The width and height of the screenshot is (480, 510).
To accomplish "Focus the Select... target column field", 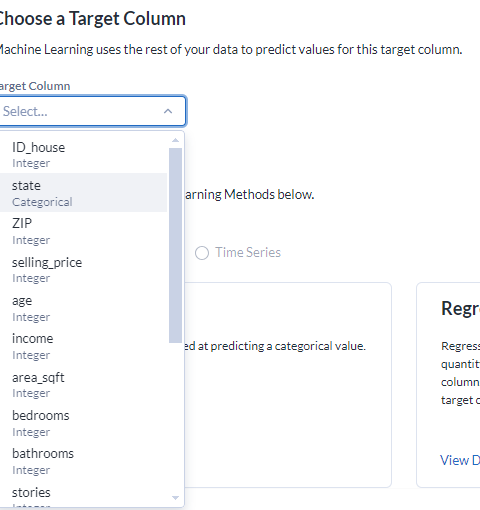I will click(93, 111).
